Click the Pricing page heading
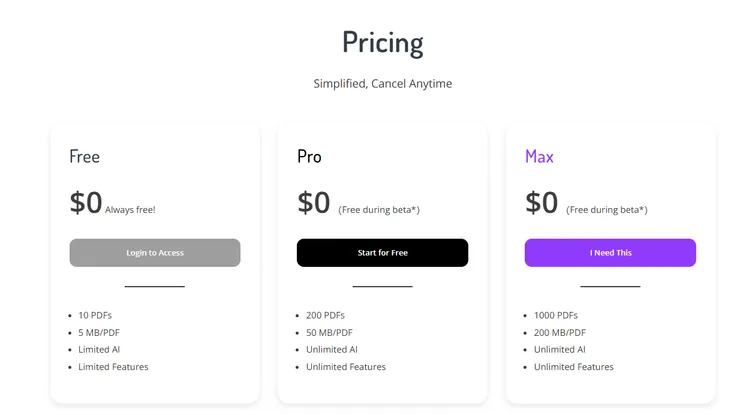 [x=382, y=43]
